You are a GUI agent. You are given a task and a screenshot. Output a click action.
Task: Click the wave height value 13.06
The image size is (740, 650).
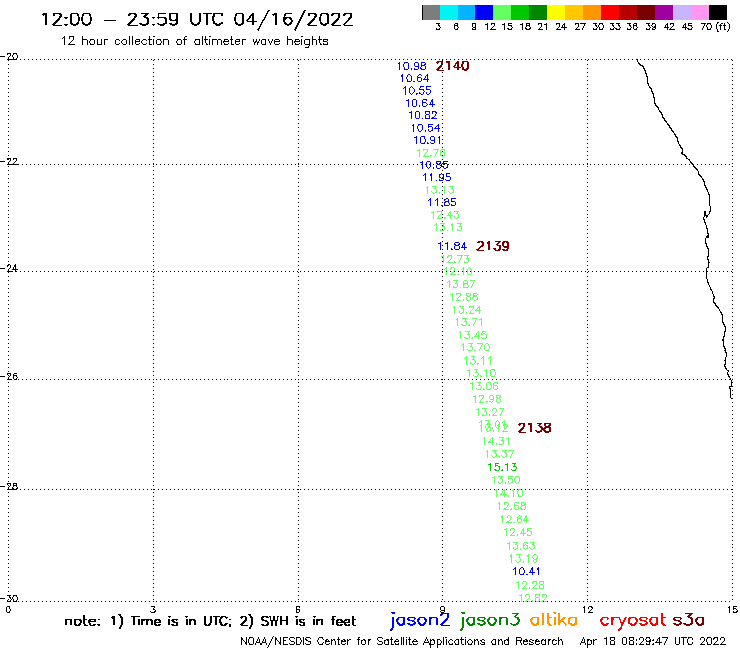pos(484,386)
